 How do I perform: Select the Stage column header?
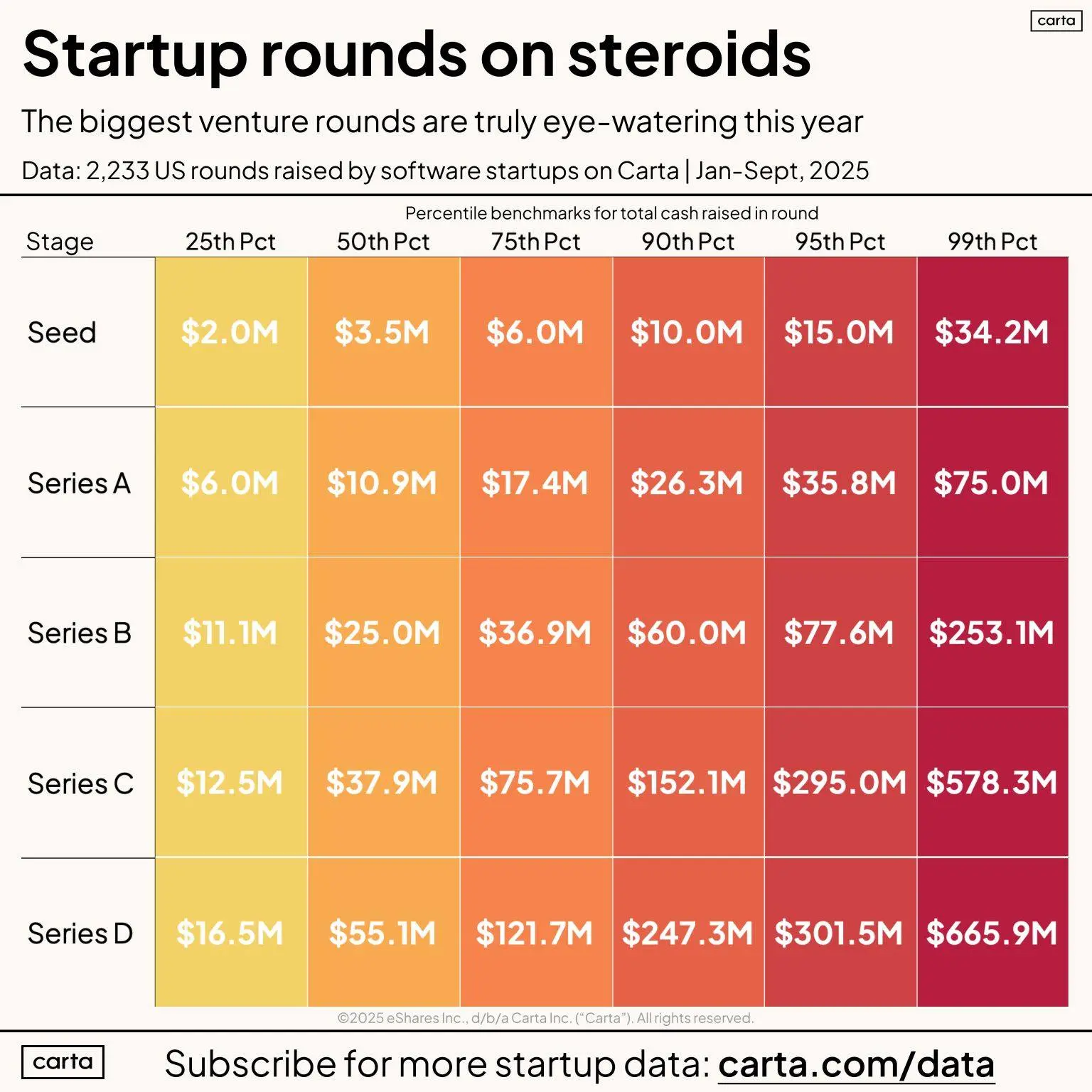click(60, 242)
